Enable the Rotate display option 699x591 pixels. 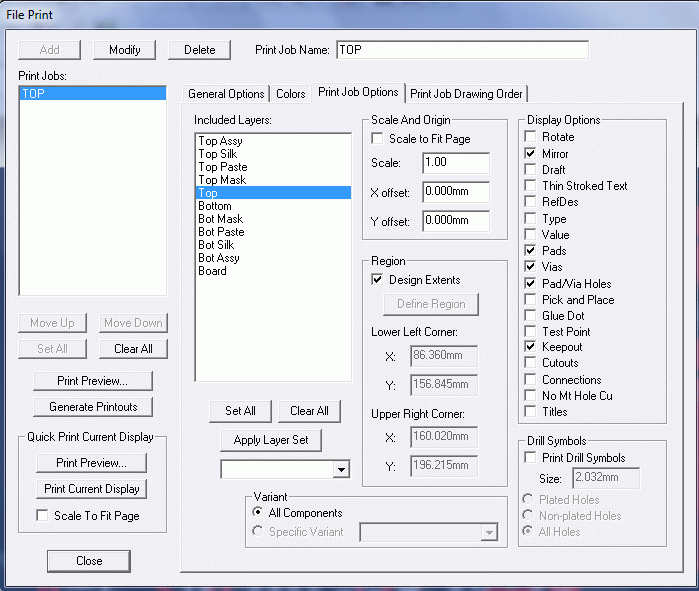530,138
